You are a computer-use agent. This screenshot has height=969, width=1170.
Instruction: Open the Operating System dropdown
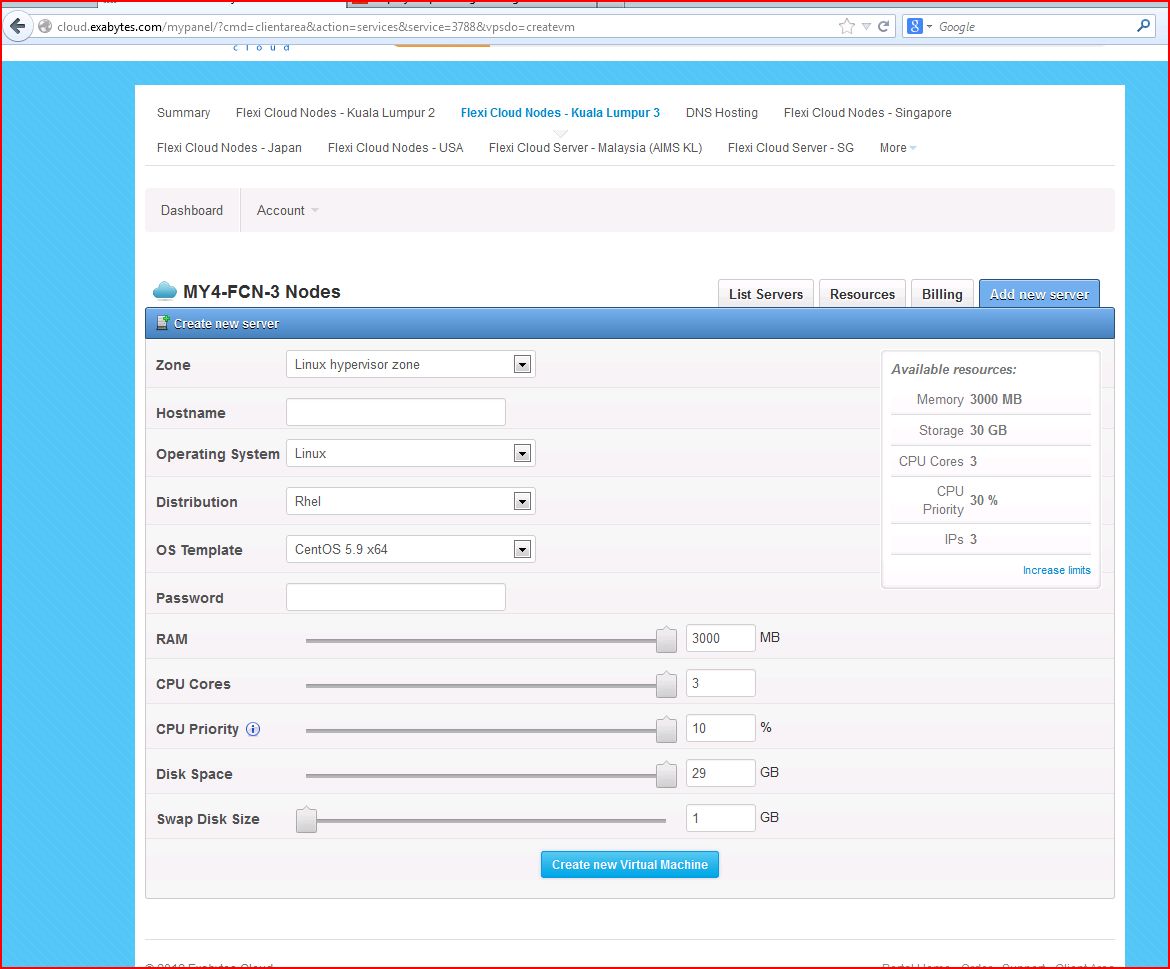click(410, 453)
